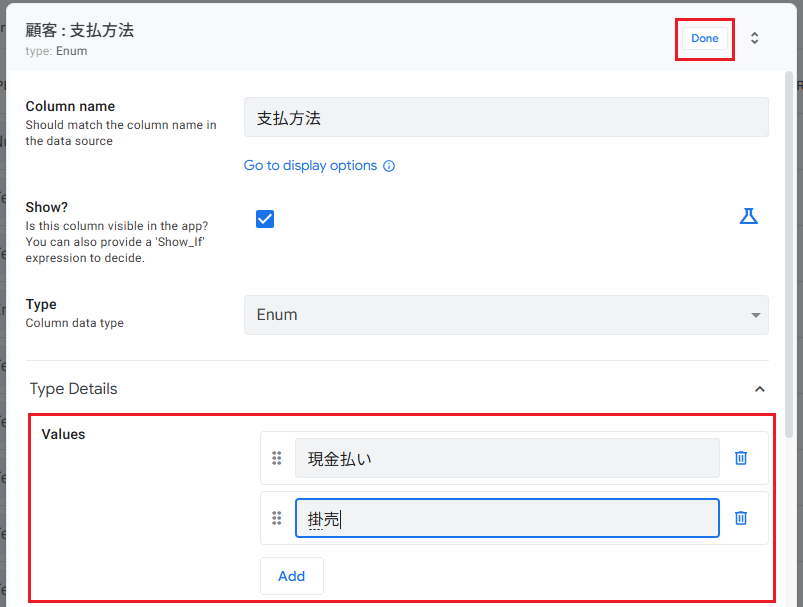Click the drag handle of 掛売
Screen dimensions: 803x607
(x=277, y=518)
